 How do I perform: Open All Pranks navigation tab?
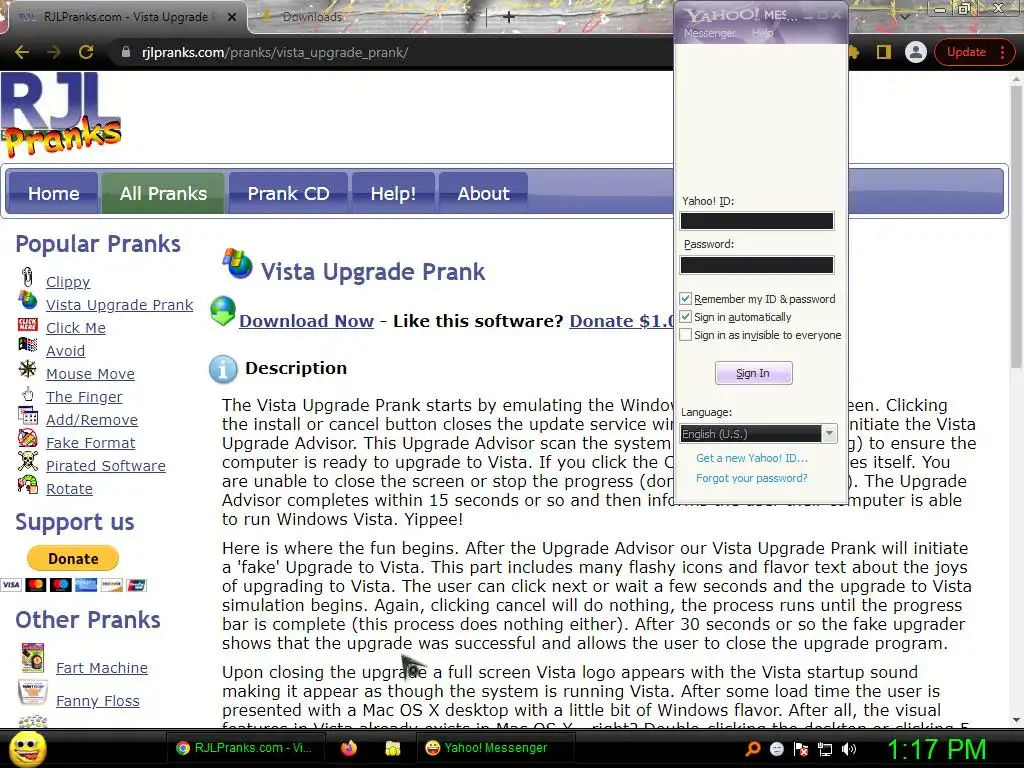pyautogui.click(x=163, y=193)
